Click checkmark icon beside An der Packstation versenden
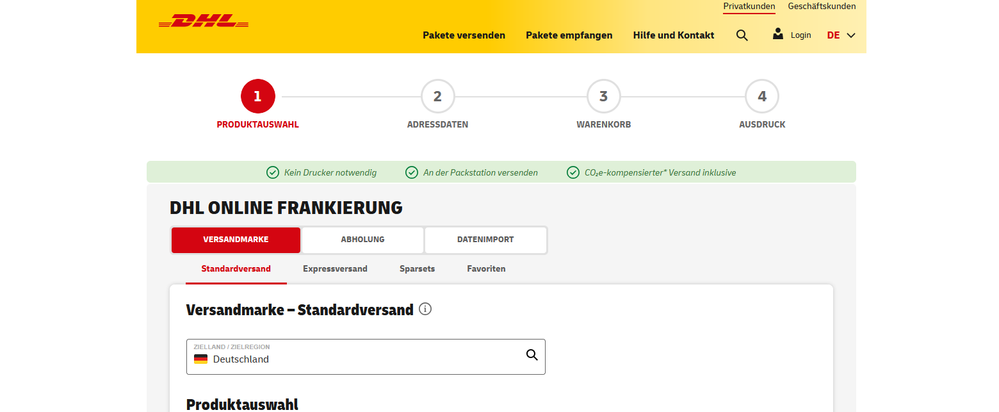The image size is (999, 412). click(411, 172)
